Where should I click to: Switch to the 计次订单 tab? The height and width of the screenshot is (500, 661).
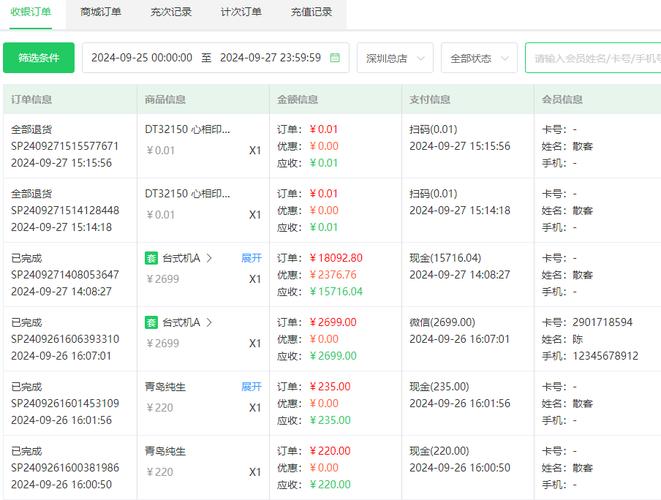(x=241, y=12)
